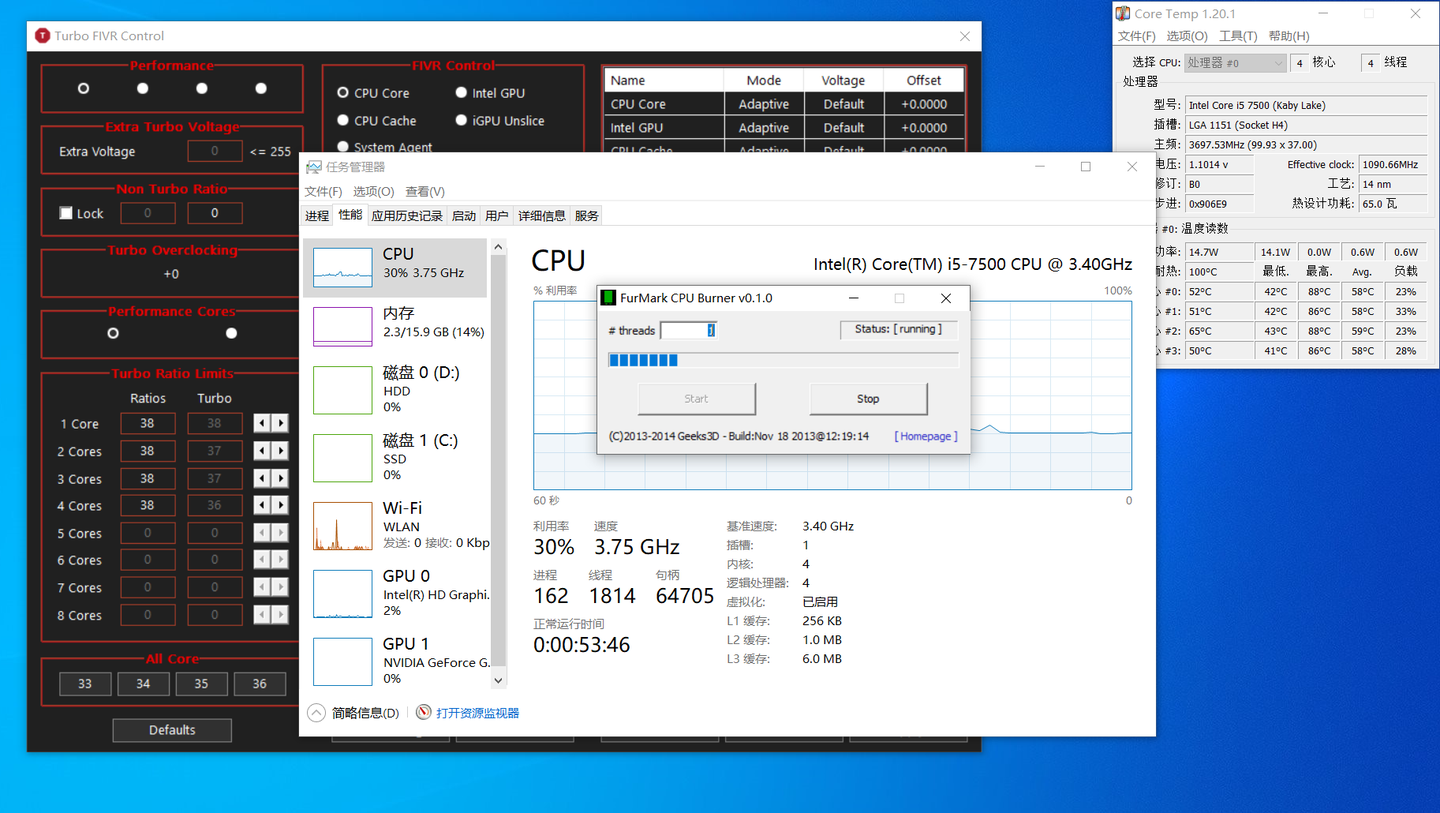The width and height of the screenshot is (1440, 813).
Task: Select the CPU Core radio in FIVR Control
Action: tap(342, 93)
